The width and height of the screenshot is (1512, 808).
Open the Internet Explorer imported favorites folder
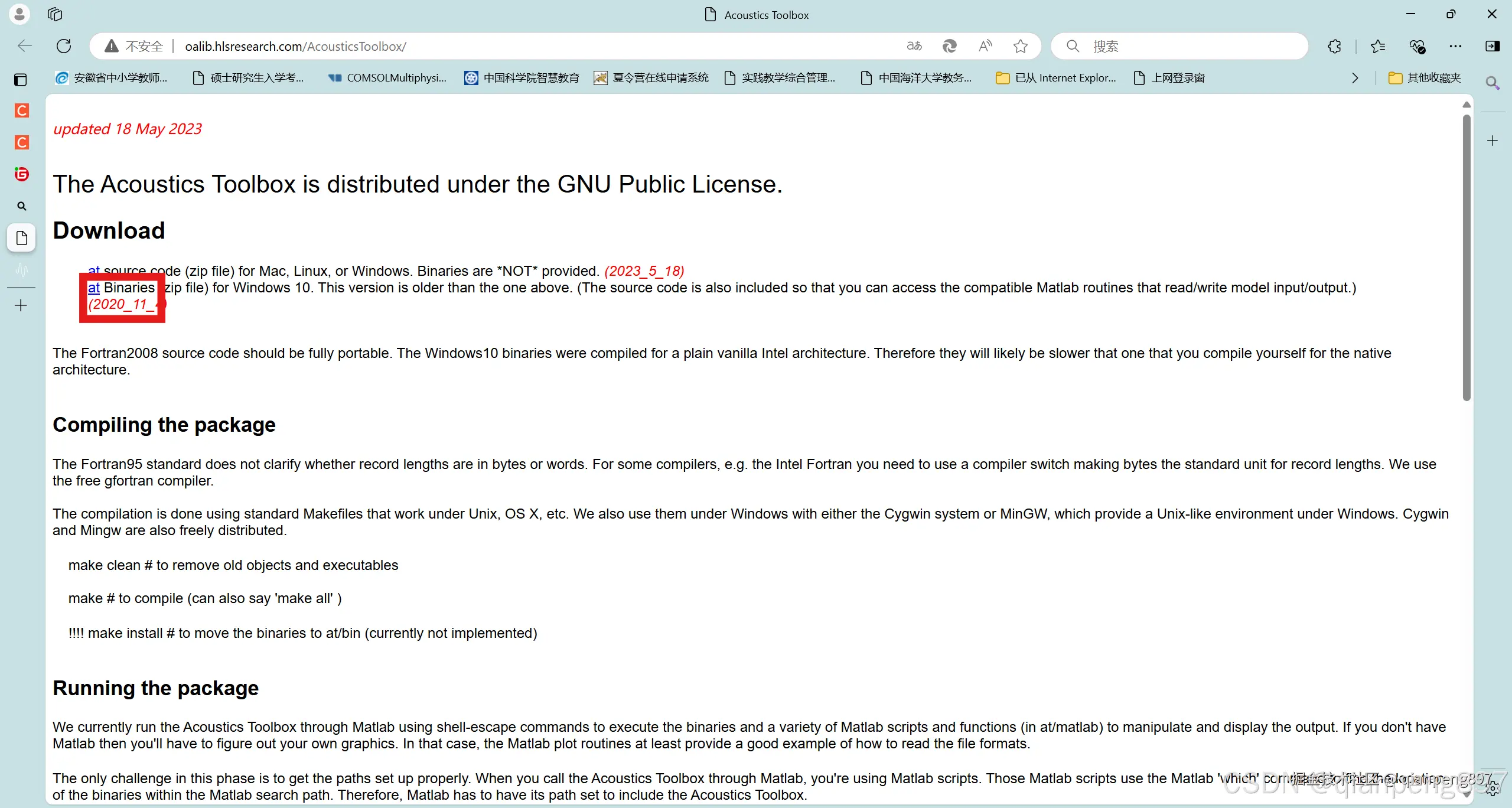pyautogui.click(x=1056, y=78)
